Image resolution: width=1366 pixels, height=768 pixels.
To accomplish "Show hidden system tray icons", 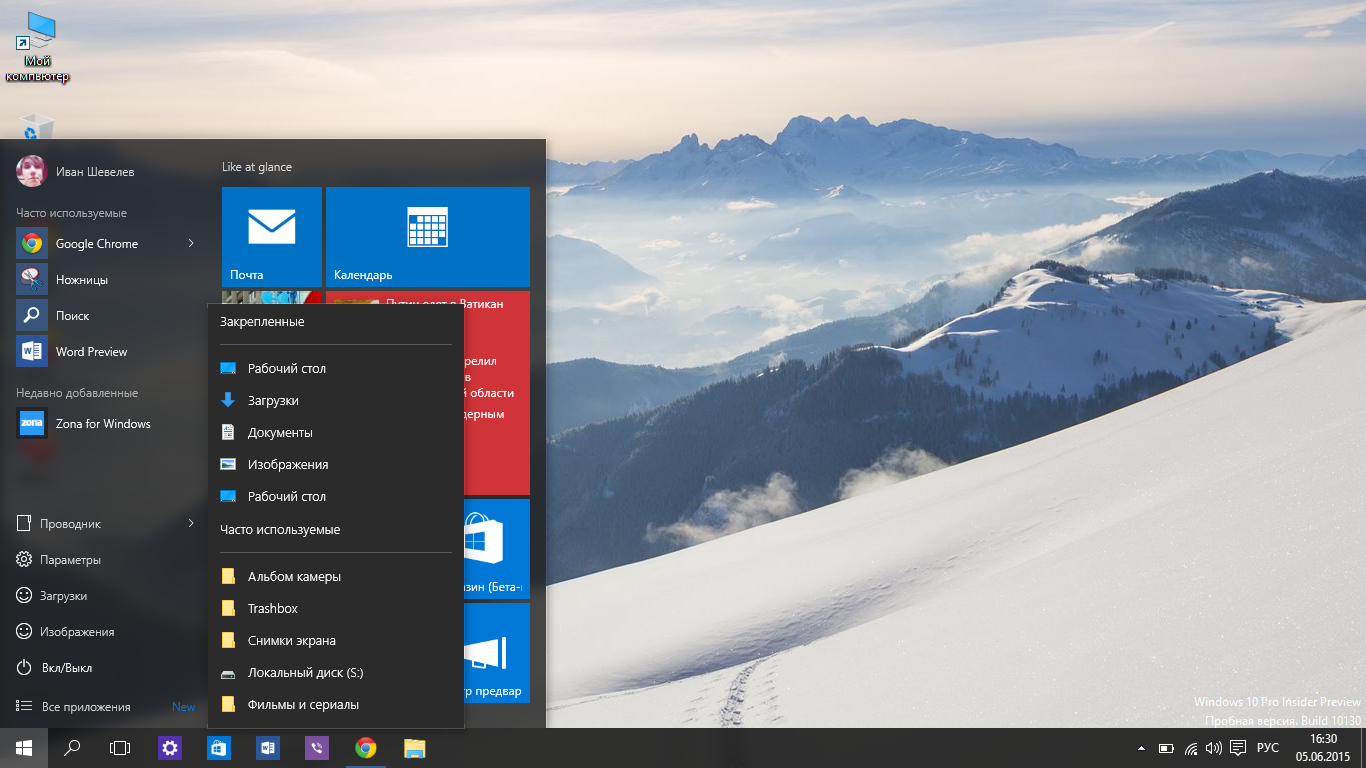I will coord(1142,748).
